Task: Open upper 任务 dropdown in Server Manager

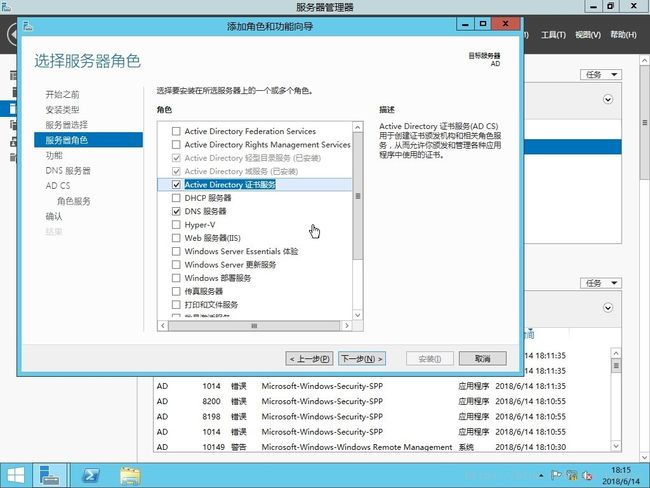Action: click(601, 75)
